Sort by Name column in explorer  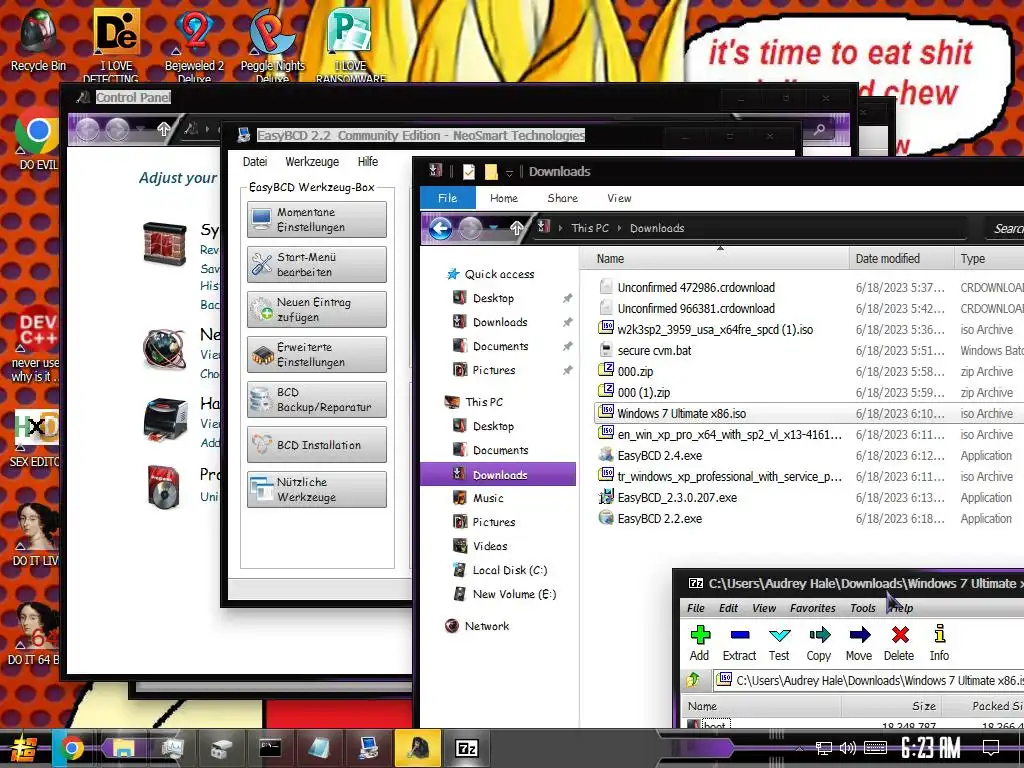coord(715,259)
